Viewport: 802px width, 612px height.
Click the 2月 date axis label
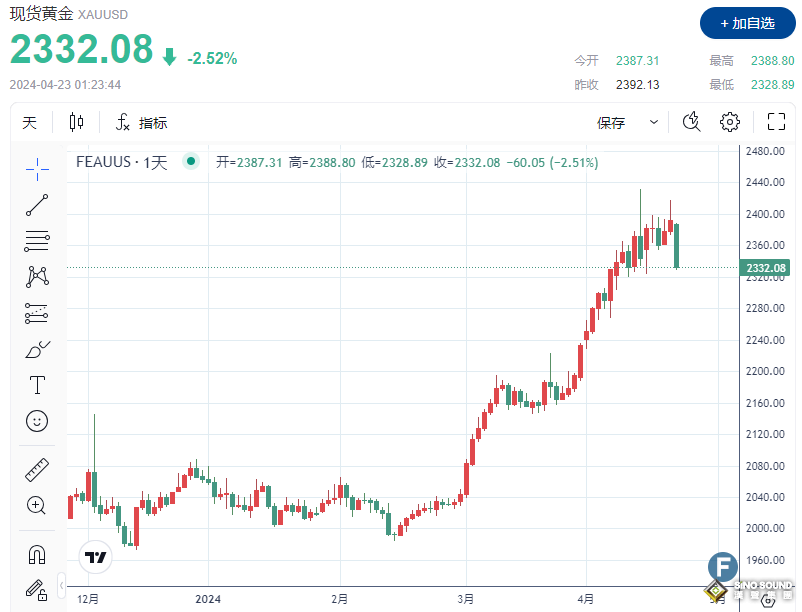click(340, 599)
